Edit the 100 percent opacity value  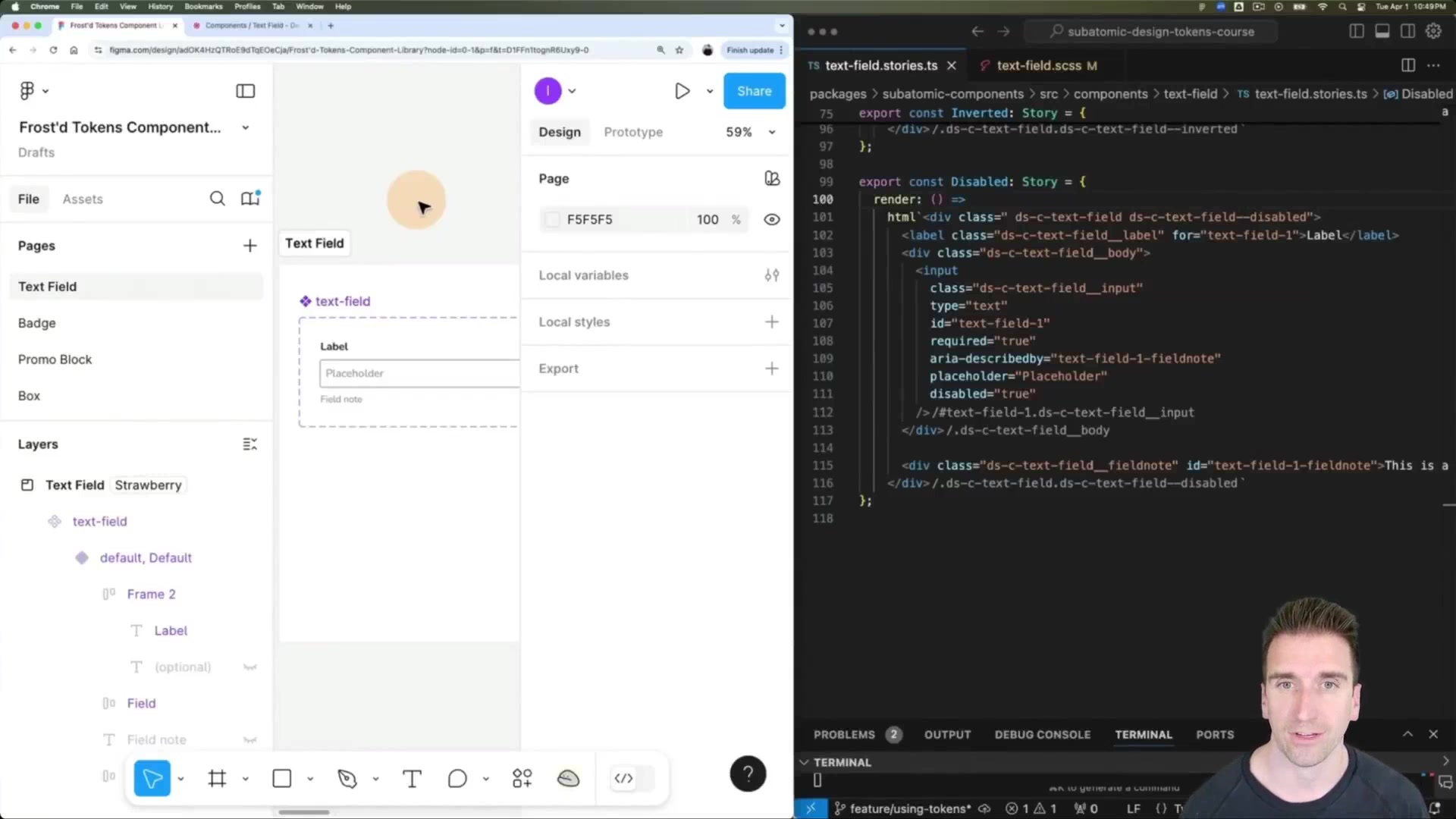tap(707, 219)
